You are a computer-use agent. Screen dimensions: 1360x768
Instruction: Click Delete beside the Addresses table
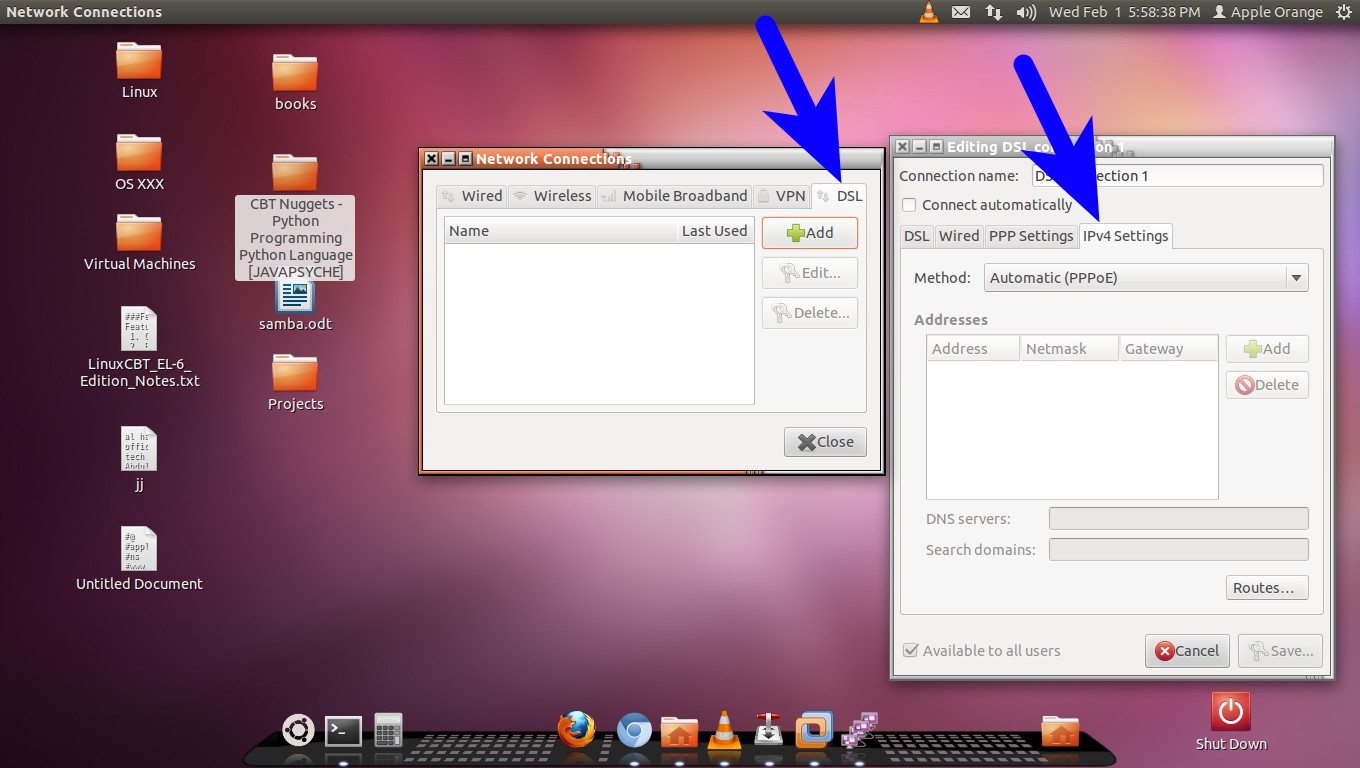point(1267,385)
